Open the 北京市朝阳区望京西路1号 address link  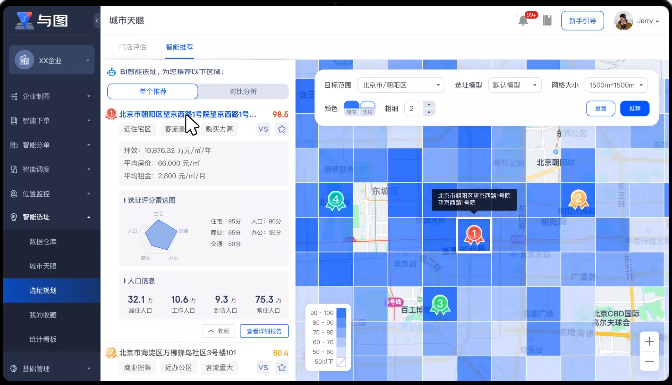[x=188, y=114]
